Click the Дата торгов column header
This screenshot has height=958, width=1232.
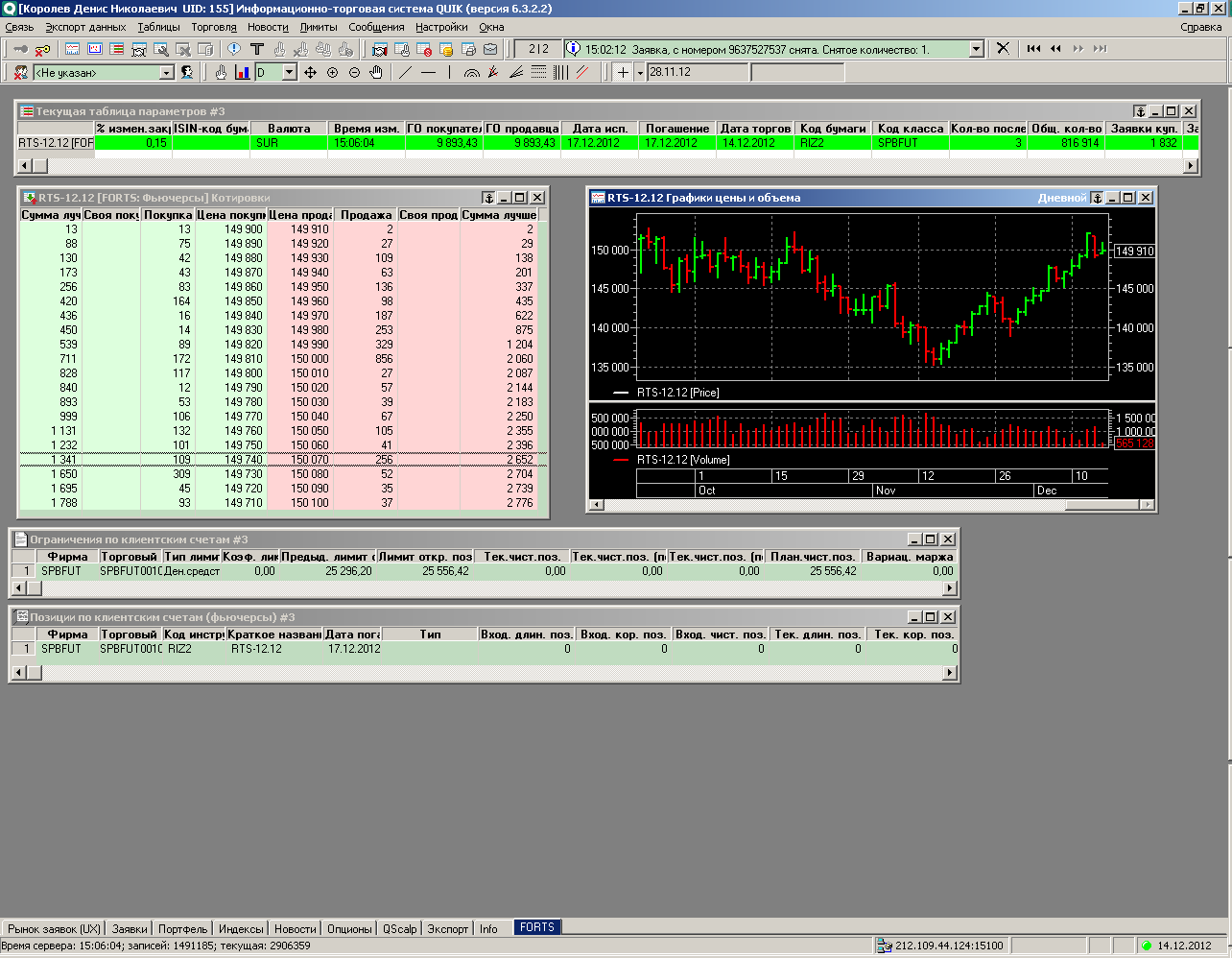click(756, 129)
